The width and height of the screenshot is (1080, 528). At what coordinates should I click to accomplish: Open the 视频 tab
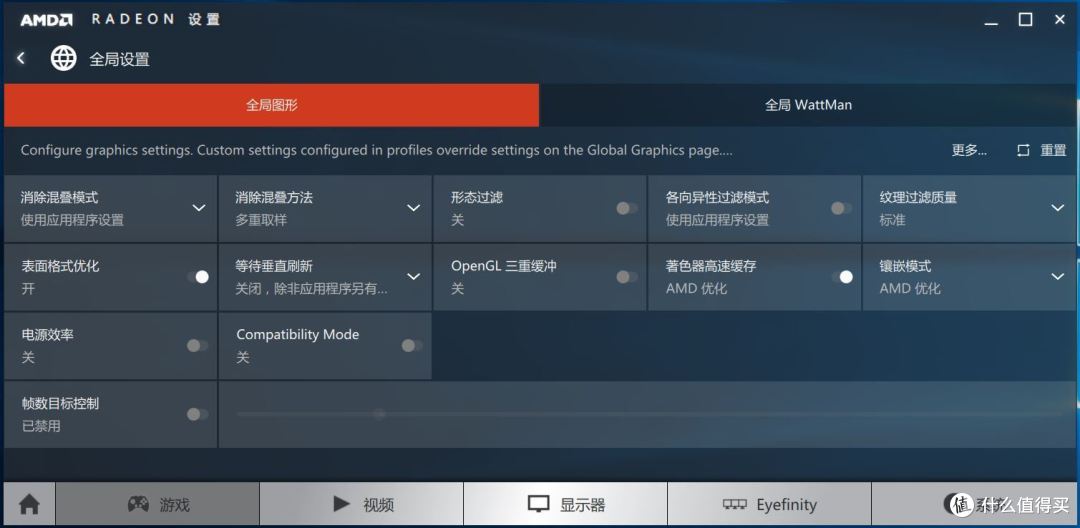point(362,505)
